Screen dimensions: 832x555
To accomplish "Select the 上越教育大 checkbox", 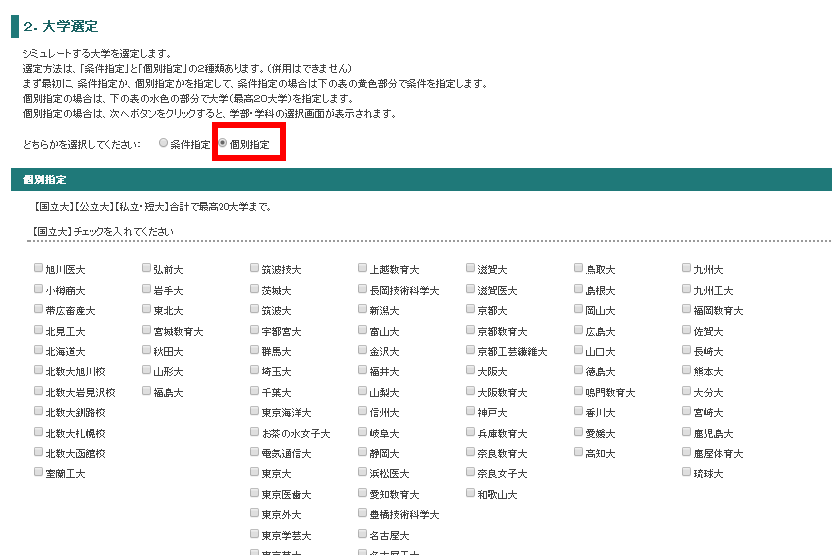I will (x=362, y=268).
